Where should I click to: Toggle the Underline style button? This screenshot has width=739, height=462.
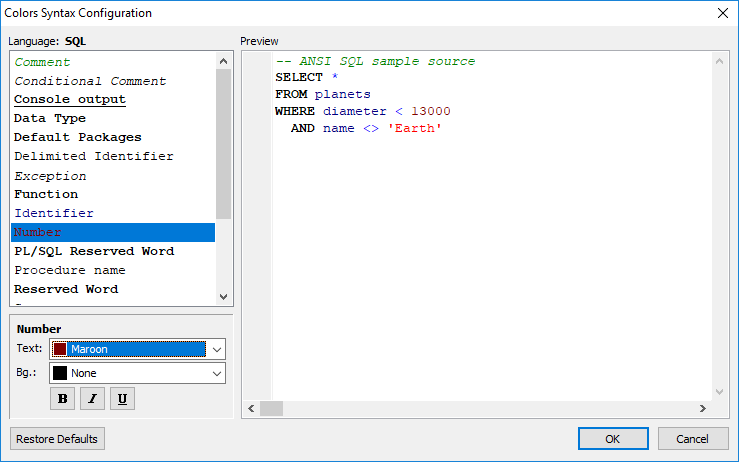pos(123,399)
